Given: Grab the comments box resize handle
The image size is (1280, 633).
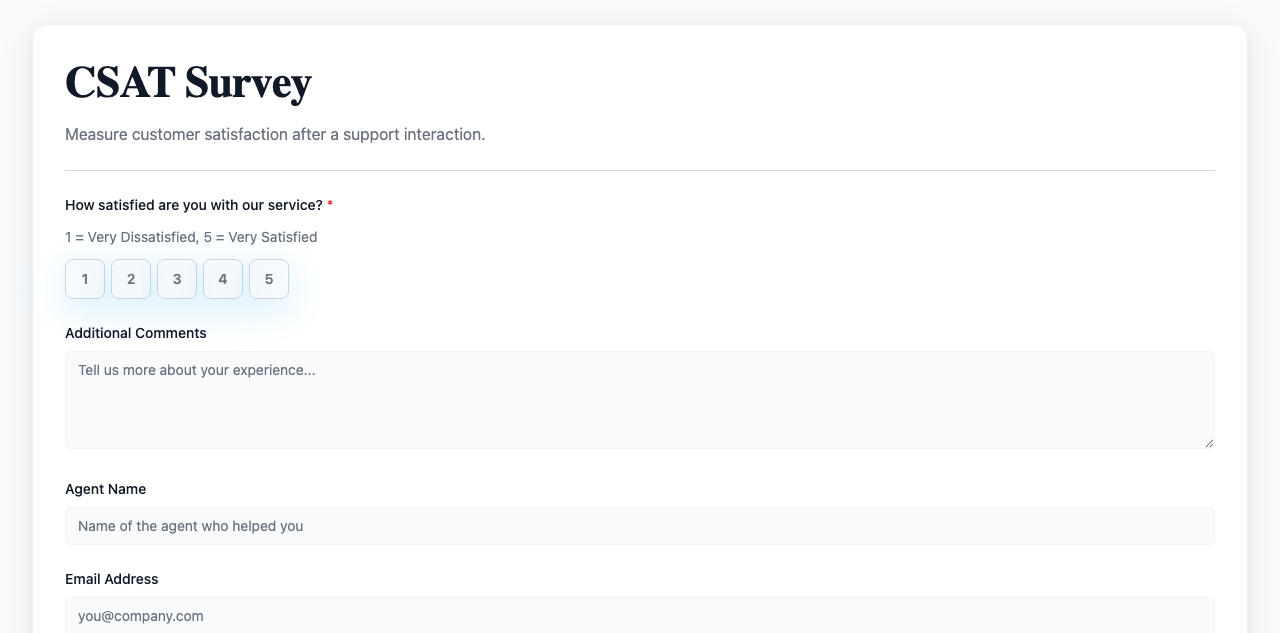Looking at the screenshot, I should [1209, 443].
